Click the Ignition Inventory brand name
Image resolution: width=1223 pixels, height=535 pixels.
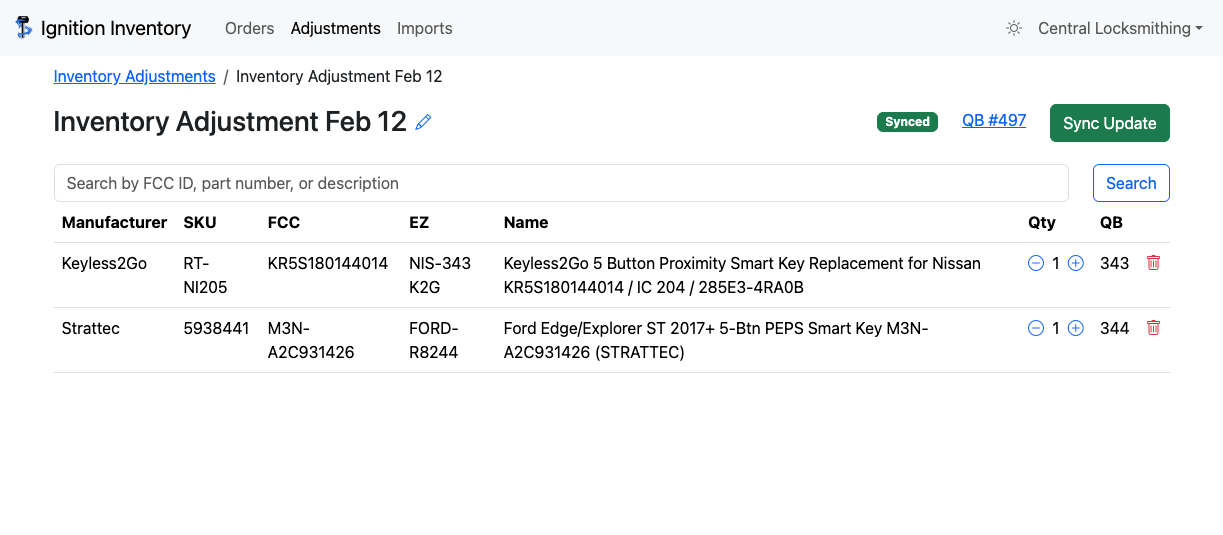[x=116, y=28]
